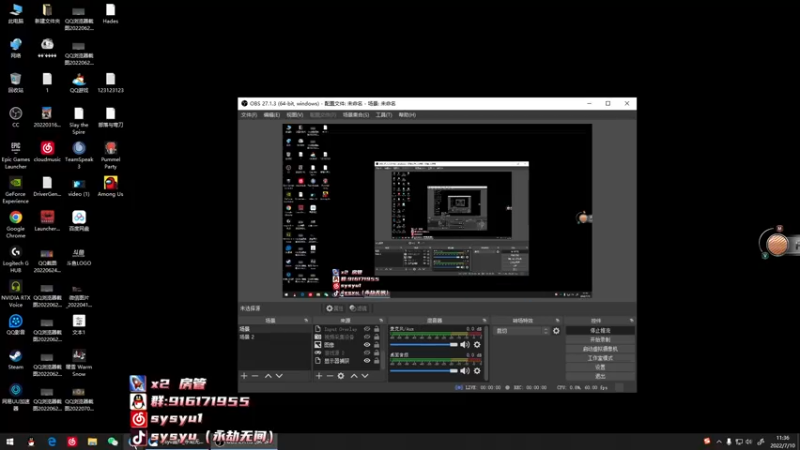
Task: Pop out the Controls dock panel
Action: tap(632, 320)
